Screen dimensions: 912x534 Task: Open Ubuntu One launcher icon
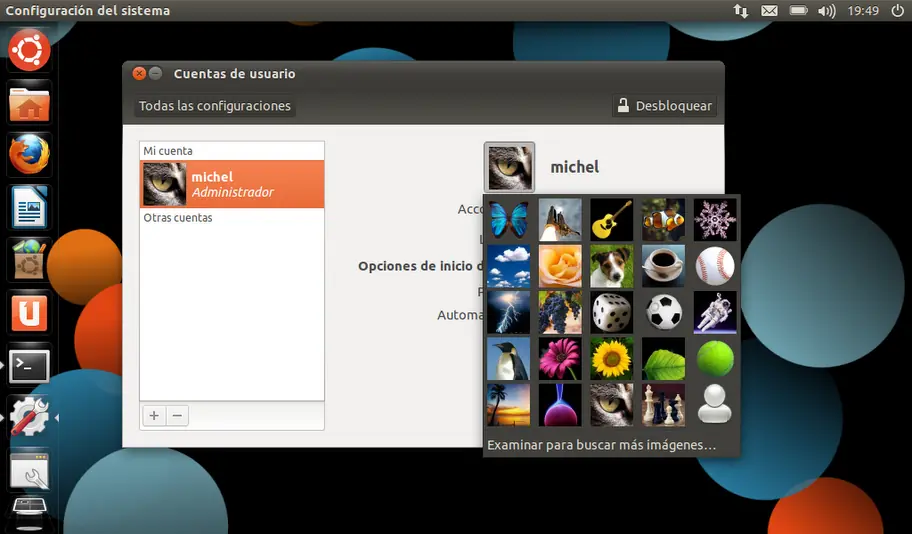tap(29, 313)
